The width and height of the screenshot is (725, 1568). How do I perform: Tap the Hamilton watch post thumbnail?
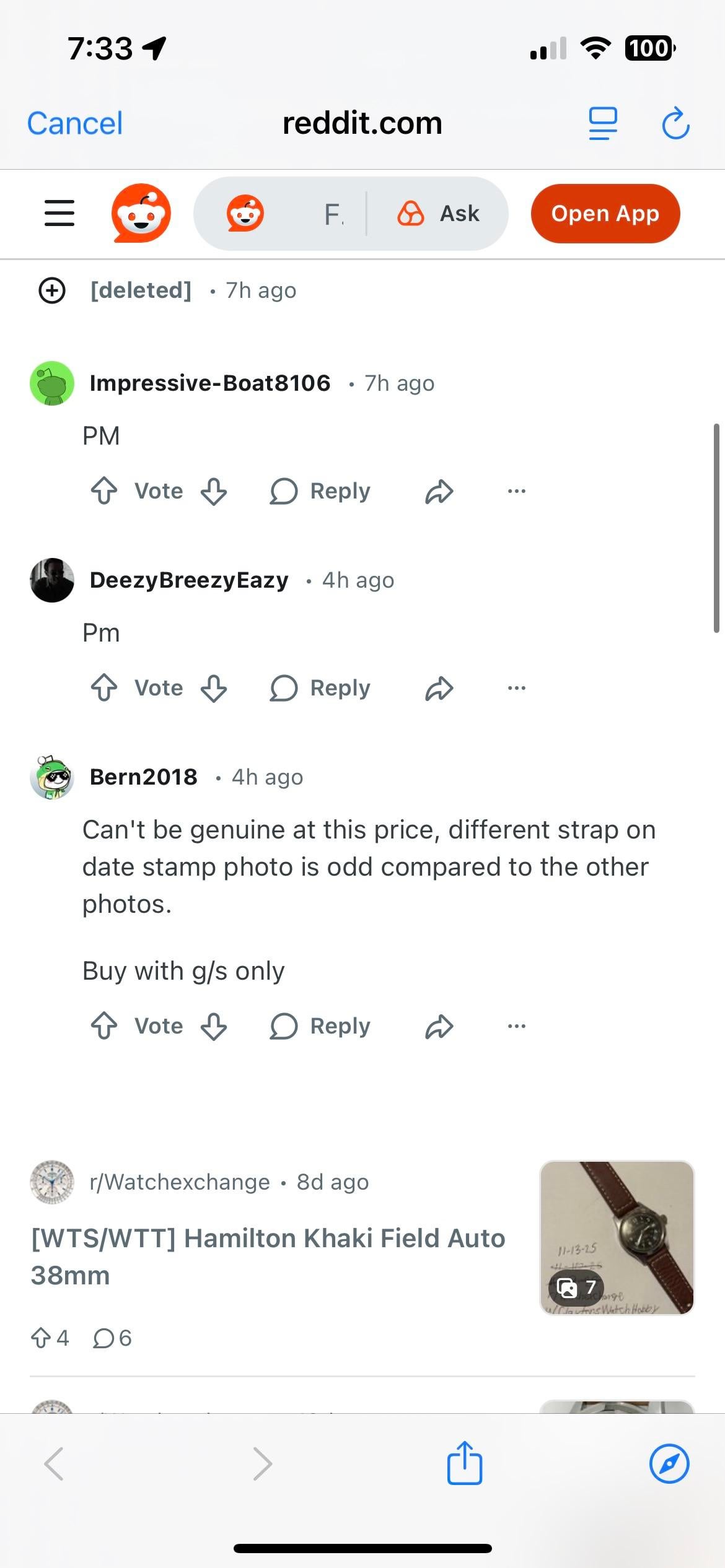point(617,1238)
